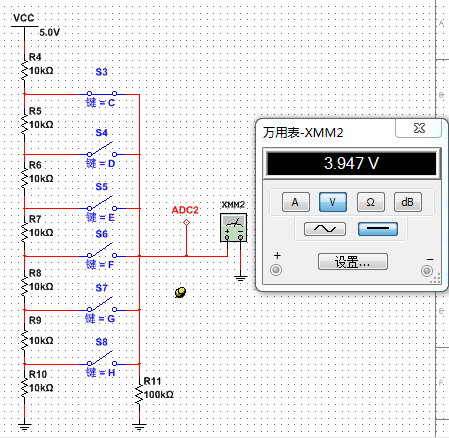Open multimeter settings with 设置... button

point(353,262)
